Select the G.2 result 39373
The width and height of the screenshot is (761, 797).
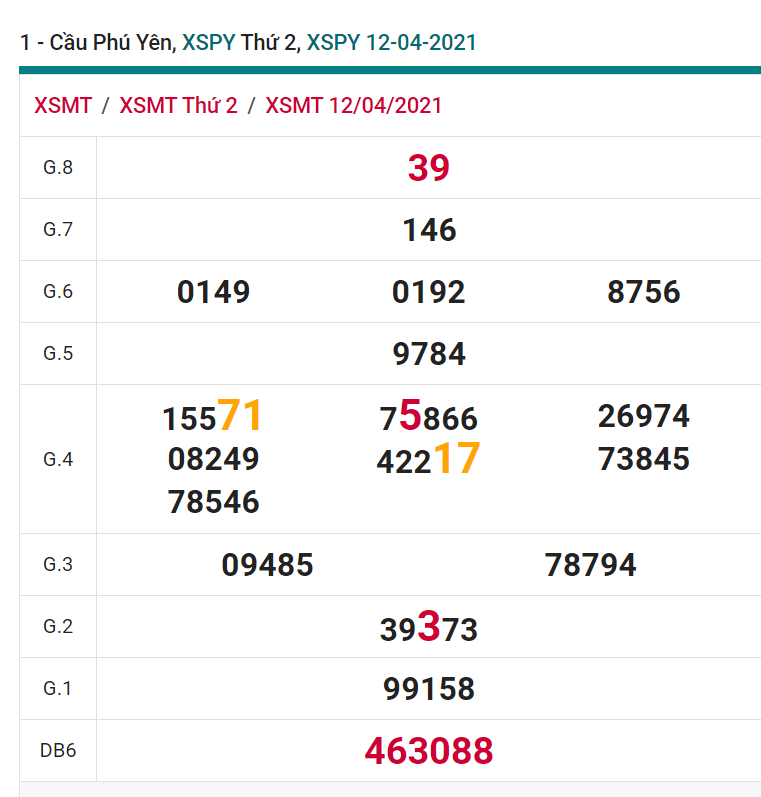(429, 628)
